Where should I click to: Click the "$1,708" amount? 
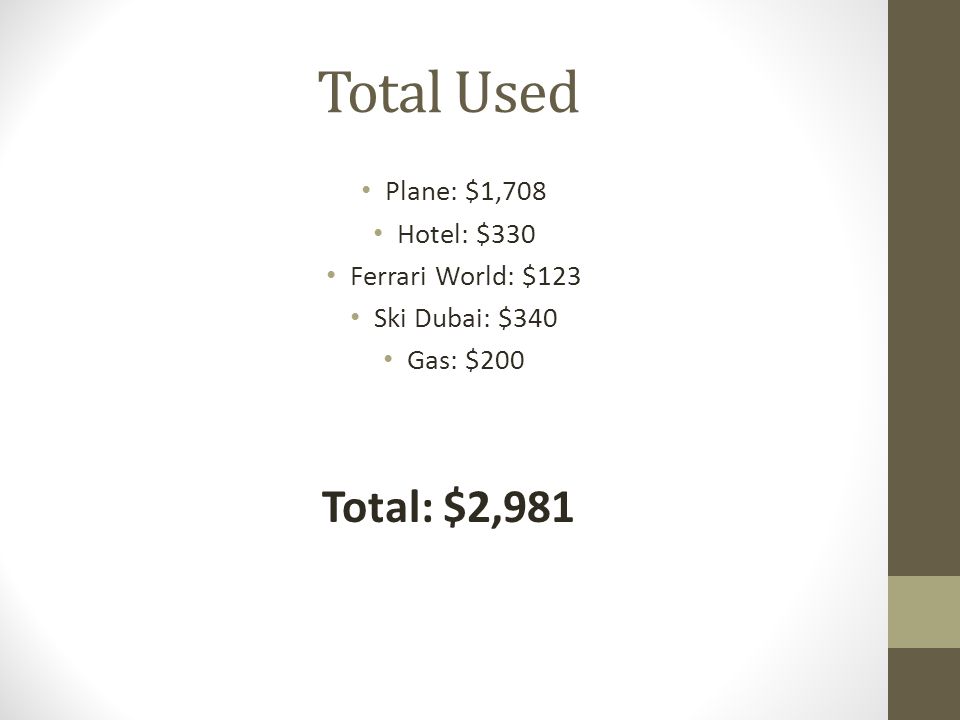505,191
